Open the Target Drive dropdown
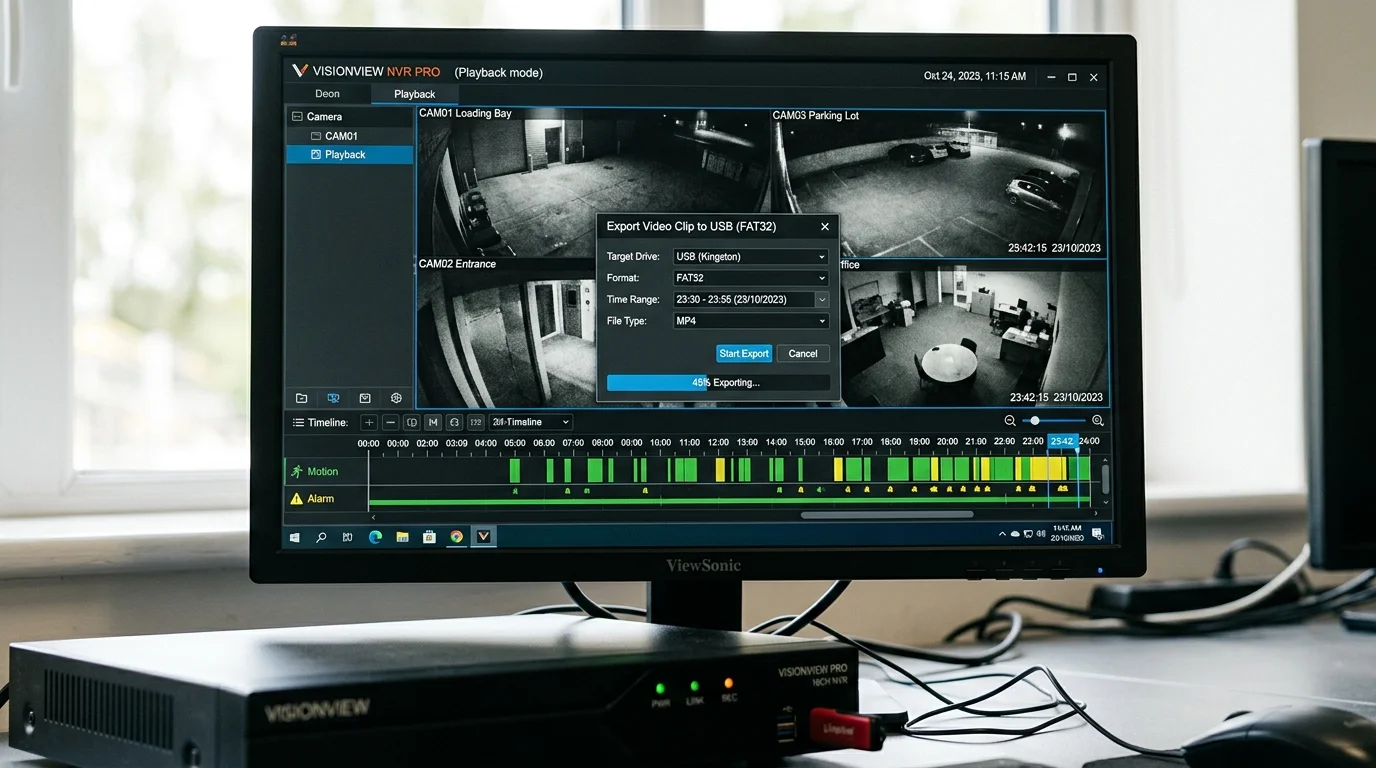 click(x=751, y=257)
